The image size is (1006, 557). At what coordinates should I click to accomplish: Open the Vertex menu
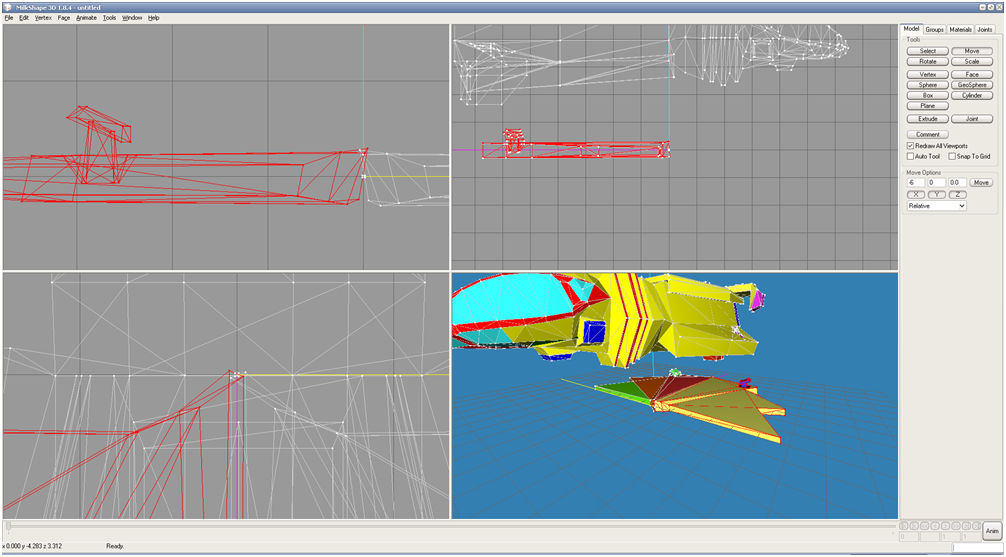point(44,18)
